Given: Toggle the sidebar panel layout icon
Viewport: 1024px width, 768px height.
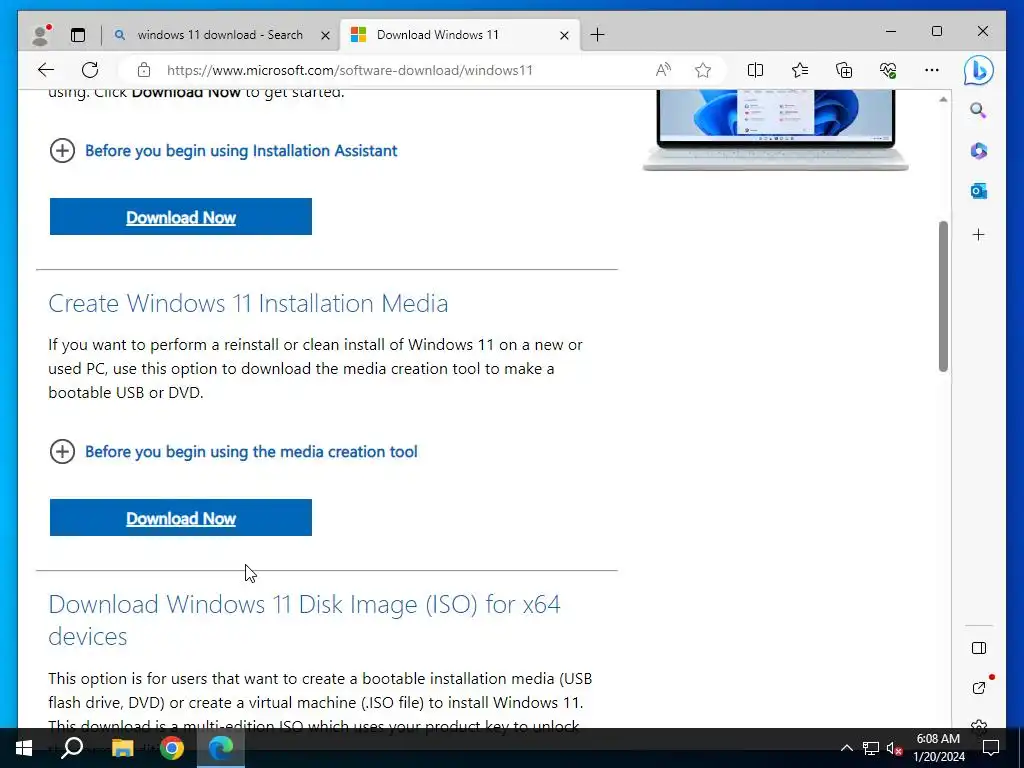Looking at the screenshot, I should click(x=978, y=648).
